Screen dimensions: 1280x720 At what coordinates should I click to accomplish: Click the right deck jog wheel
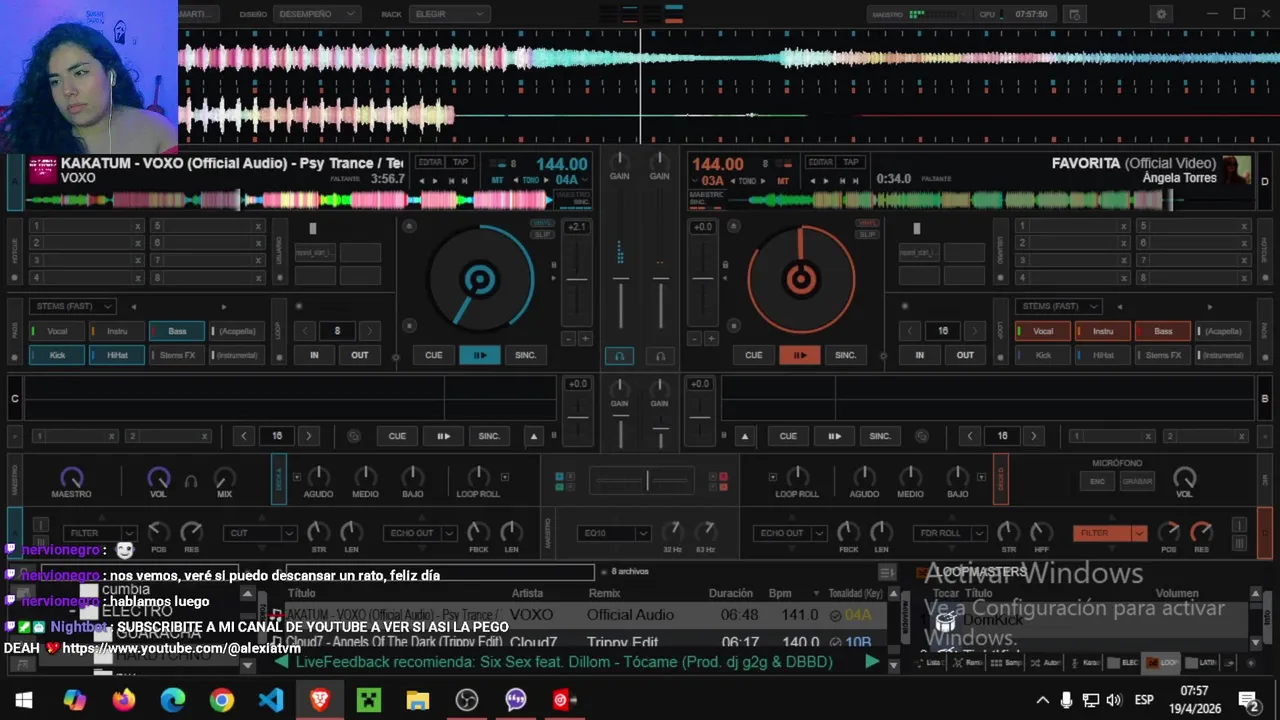click(x=801, y=279)
